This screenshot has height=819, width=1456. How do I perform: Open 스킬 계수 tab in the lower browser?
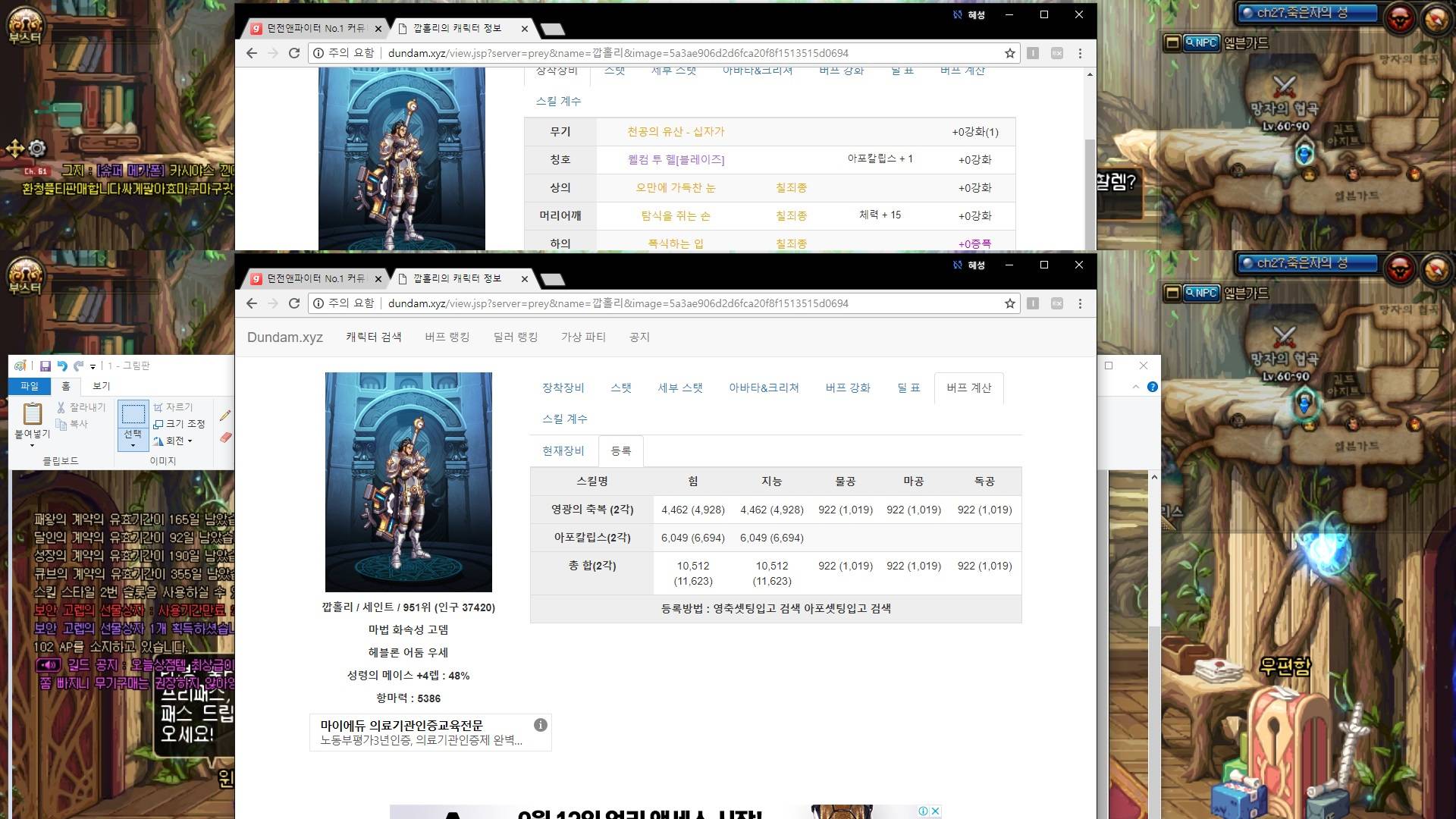pyautogui.click(x=565, y=419)
